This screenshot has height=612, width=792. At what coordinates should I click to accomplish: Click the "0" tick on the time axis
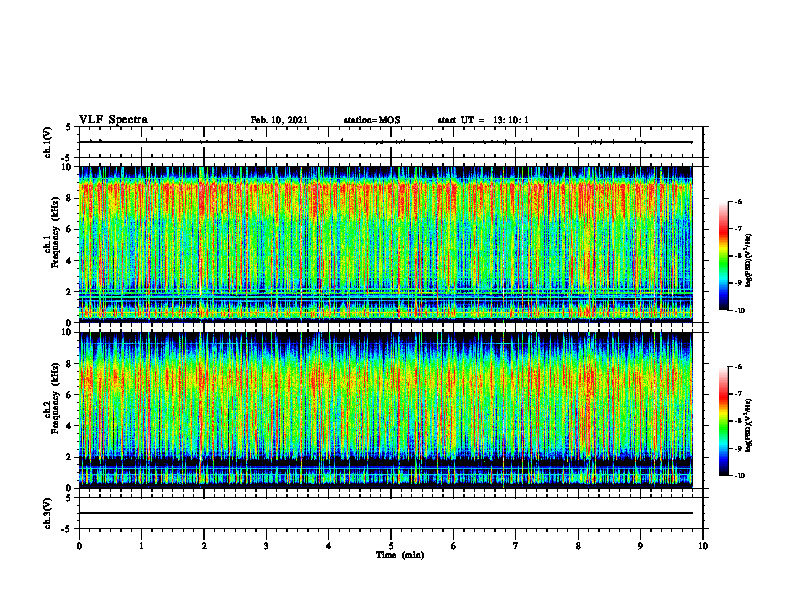coord(79,546)
